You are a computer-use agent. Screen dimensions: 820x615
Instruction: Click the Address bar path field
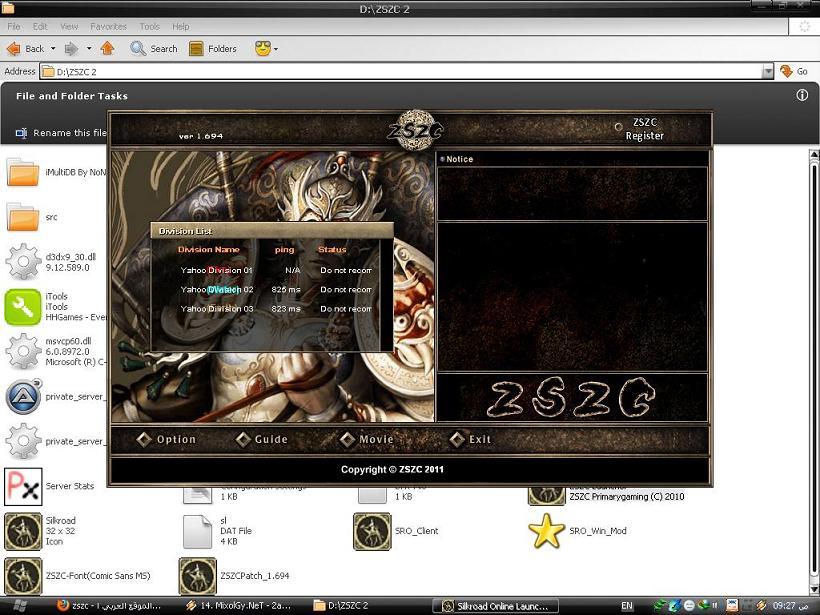401,72
